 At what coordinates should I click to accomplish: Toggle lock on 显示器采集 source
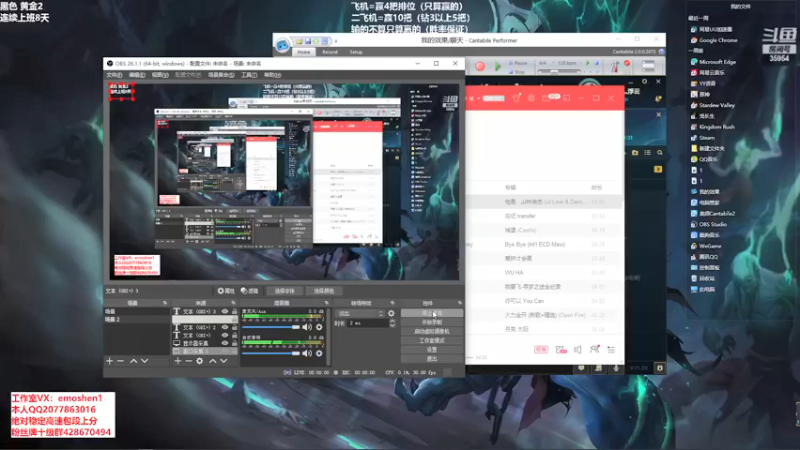point(234,343)
